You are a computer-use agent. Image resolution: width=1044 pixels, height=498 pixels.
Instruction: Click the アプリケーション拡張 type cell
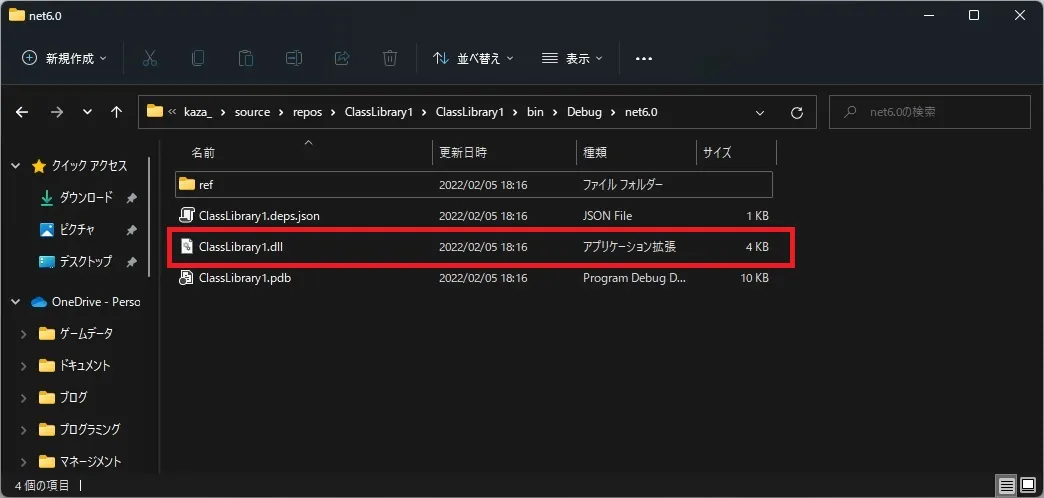coord(630,247)
